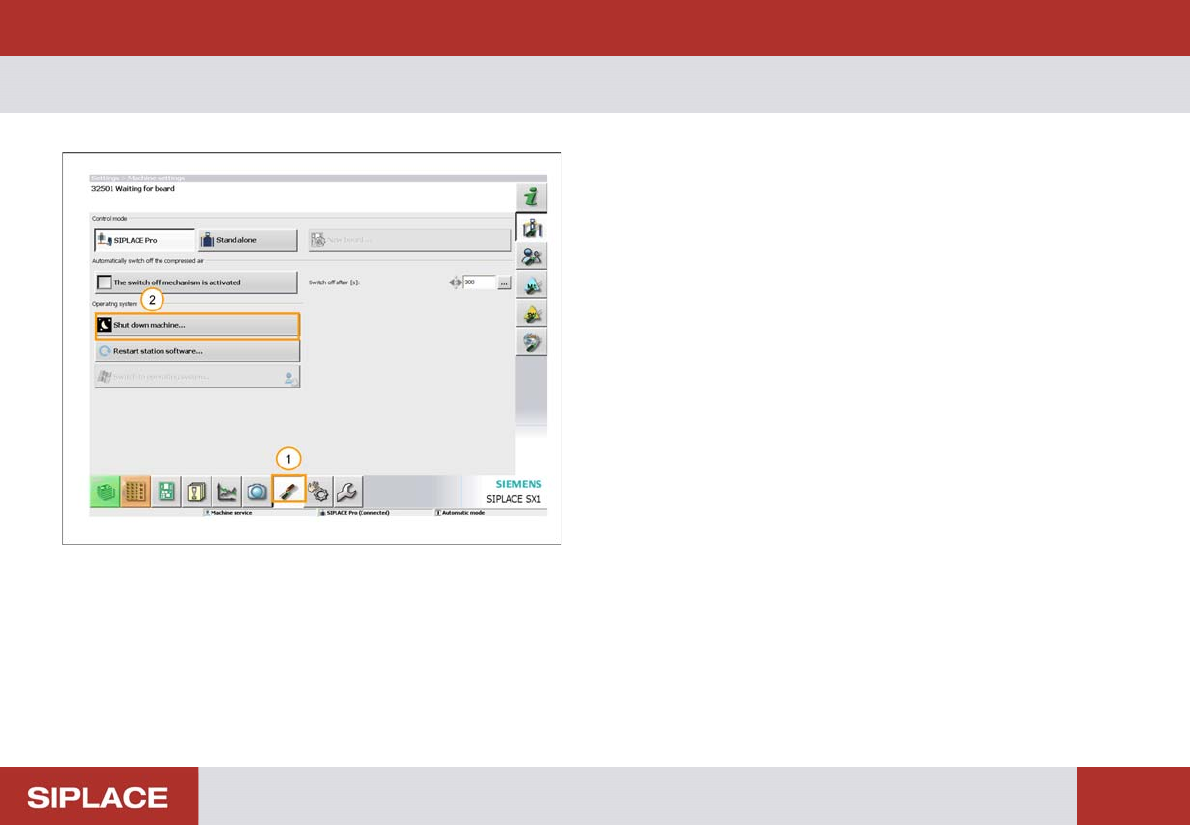Open the orange feeder grid icon
This screenshot has height=825, width=1190.
pyautogui.click(x=136, y=492)
